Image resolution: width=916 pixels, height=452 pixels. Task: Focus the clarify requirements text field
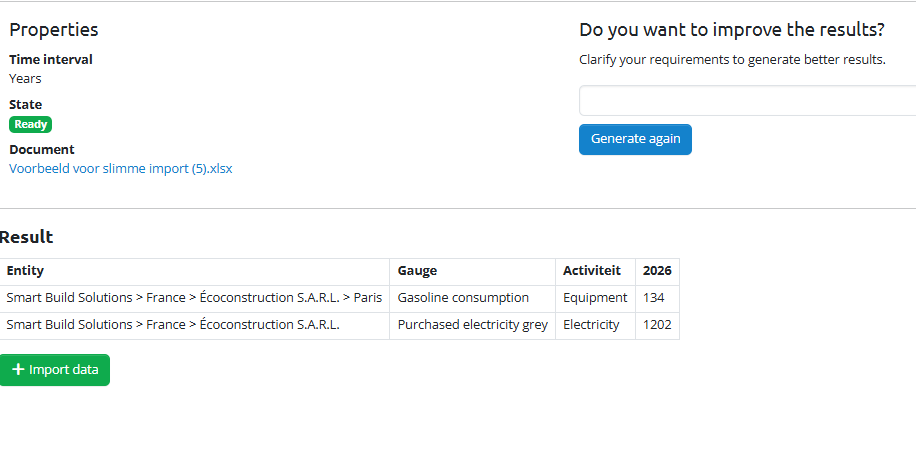(x=747, y=101)
